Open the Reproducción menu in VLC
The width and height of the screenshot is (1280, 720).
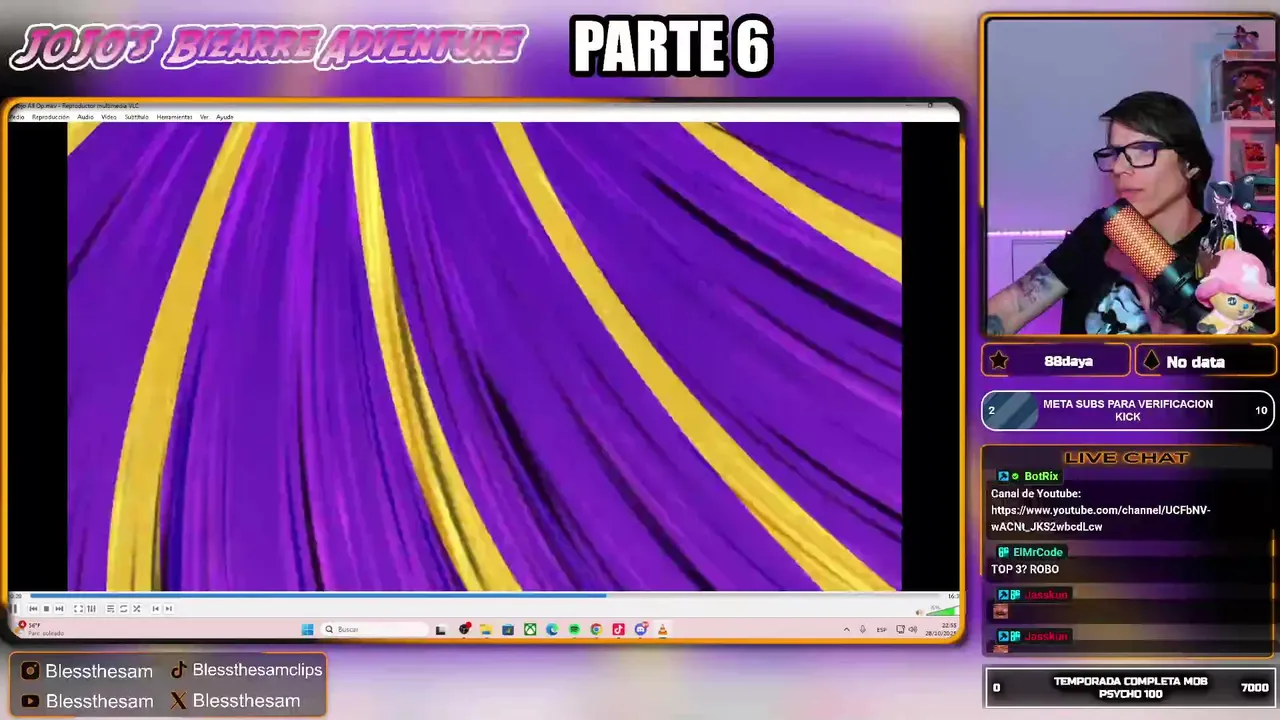pos(51,117)
